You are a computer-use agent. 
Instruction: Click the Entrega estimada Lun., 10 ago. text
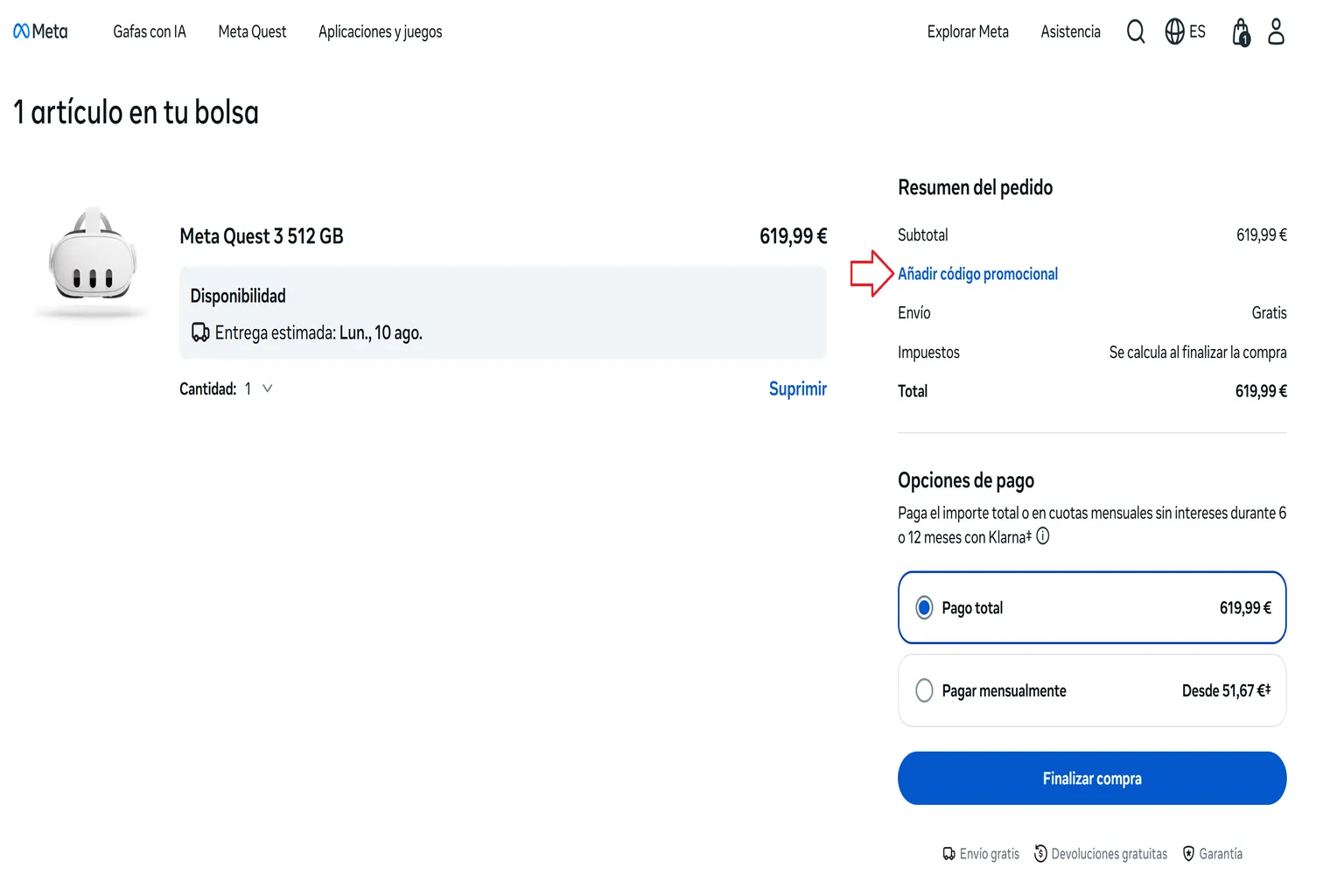[318, 332]
